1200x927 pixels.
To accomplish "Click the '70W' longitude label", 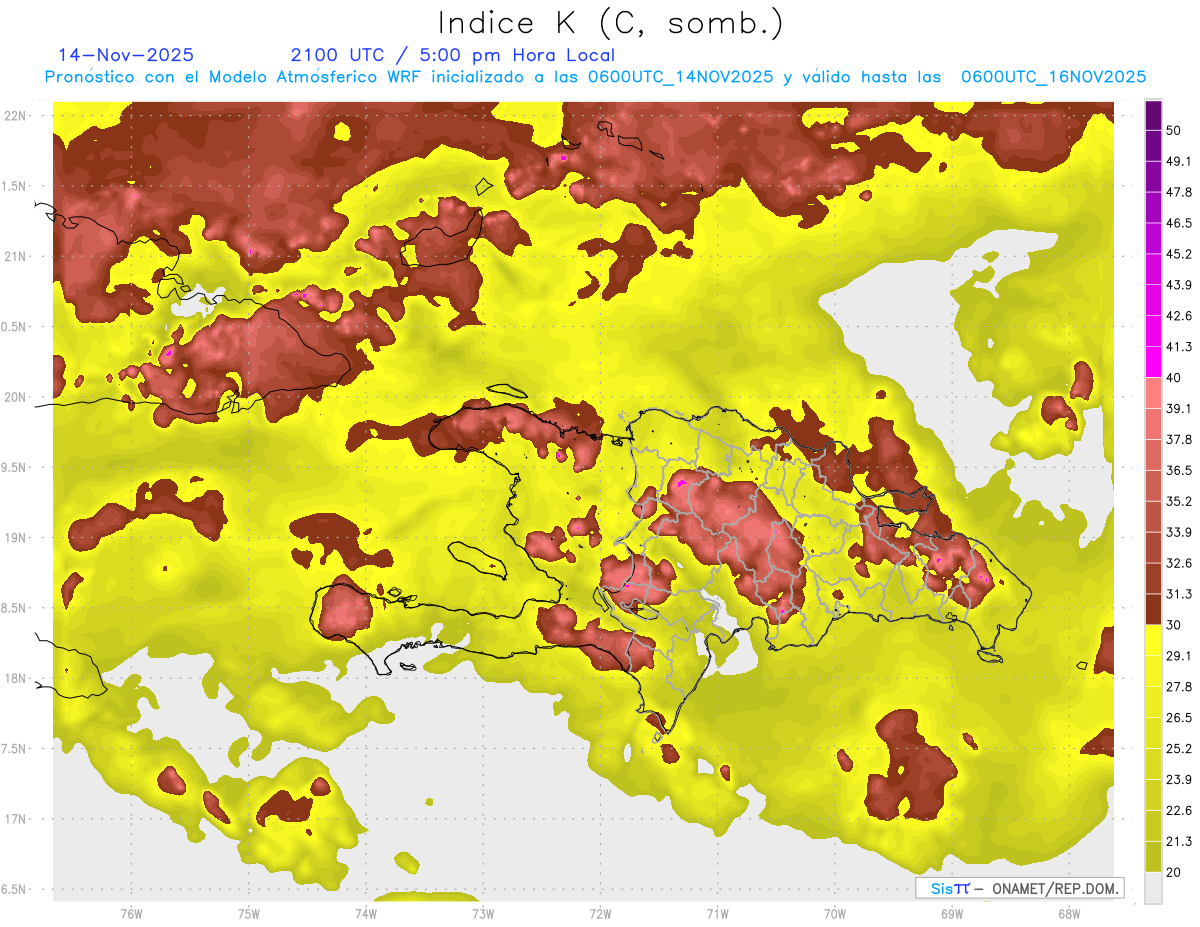I will tap(834, 913).
